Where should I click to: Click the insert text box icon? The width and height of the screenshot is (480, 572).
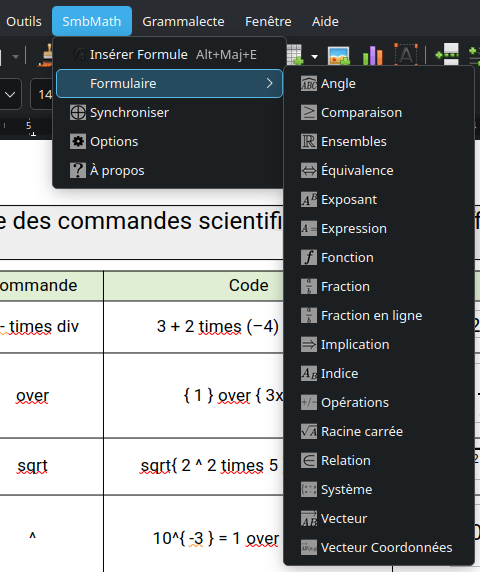tap(406, 55)
